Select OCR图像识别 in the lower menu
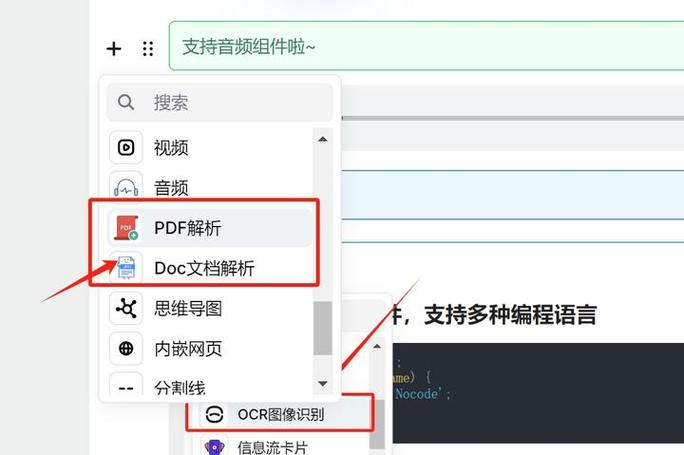This screenshot has height=455, width=684. point(280,414)
